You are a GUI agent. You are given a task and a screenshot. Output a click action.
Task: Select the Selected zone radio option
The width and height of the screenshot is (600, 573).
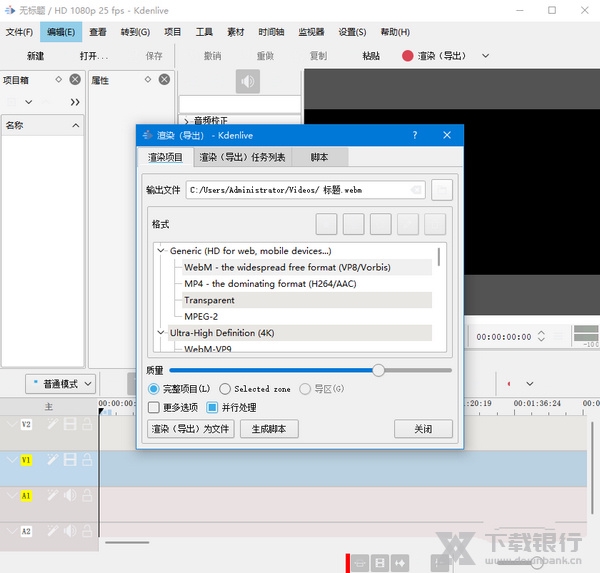coord(225,389)
